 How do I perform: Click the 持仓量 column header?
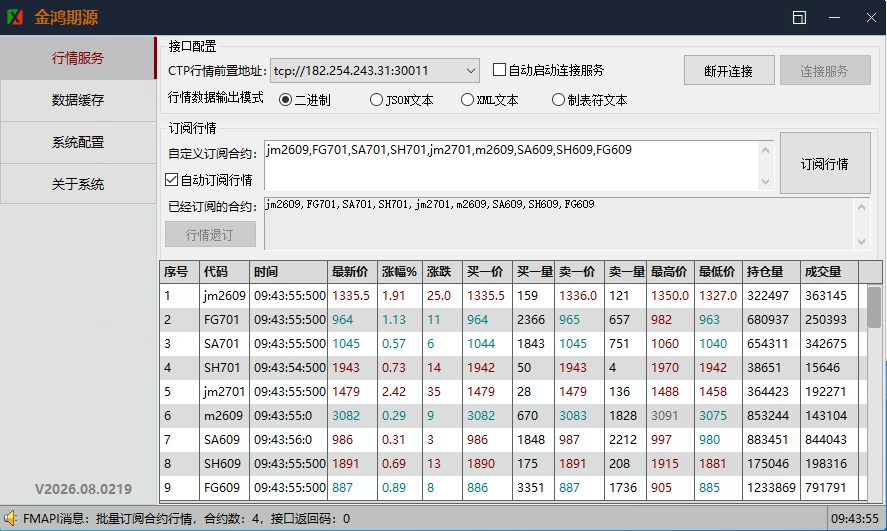(771, 272)
